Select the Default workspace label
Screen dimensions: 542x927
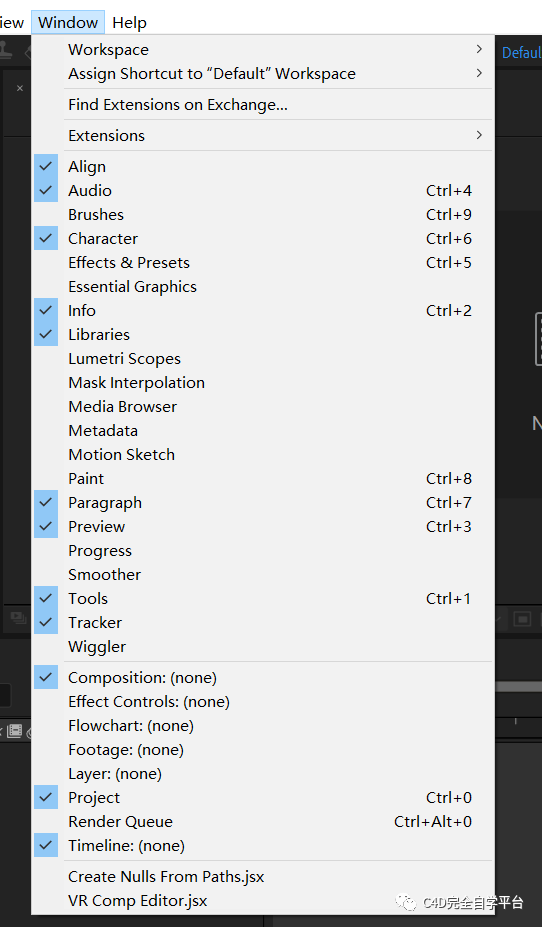522,53
